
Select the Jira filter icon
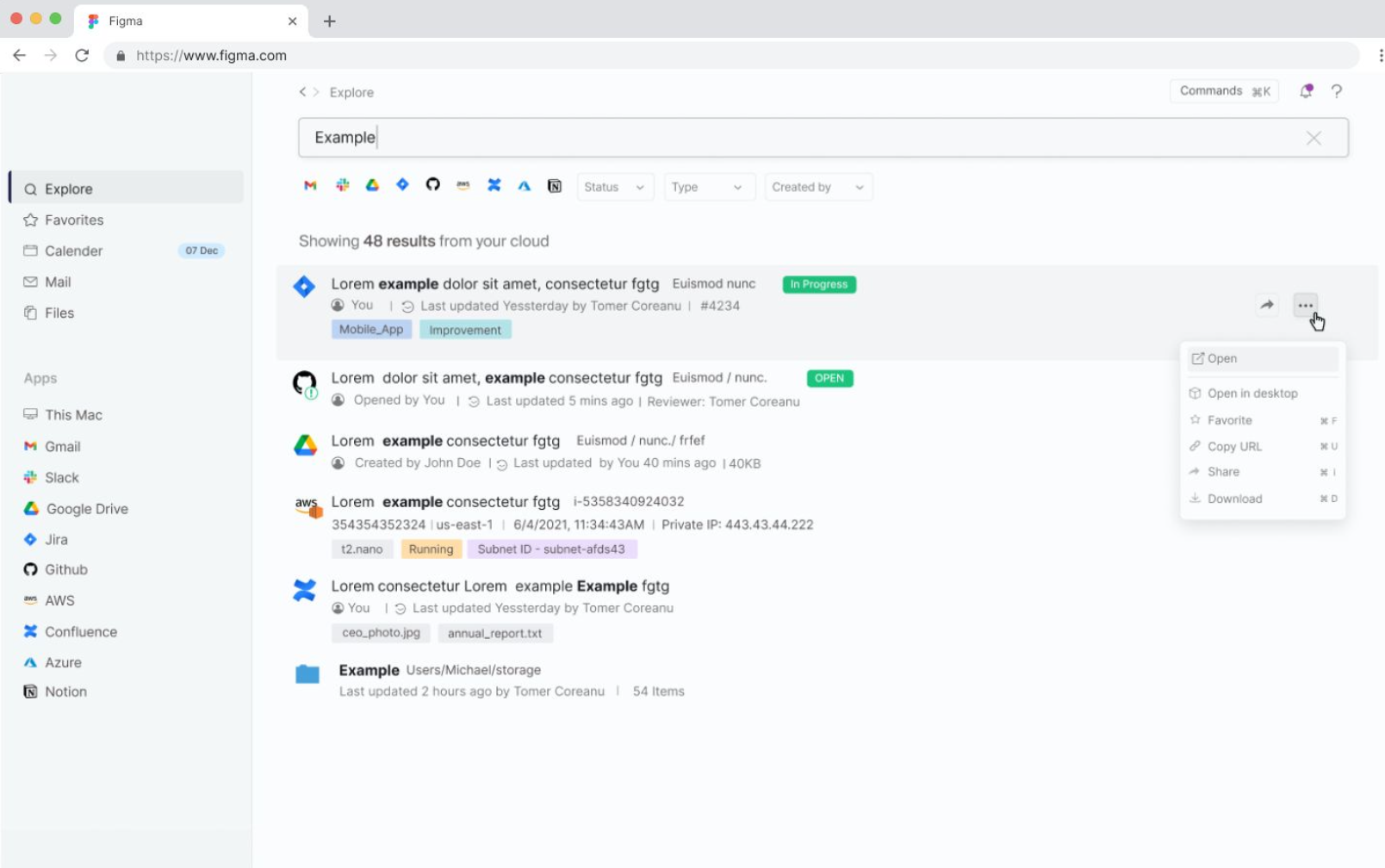[x=401, y=184]
